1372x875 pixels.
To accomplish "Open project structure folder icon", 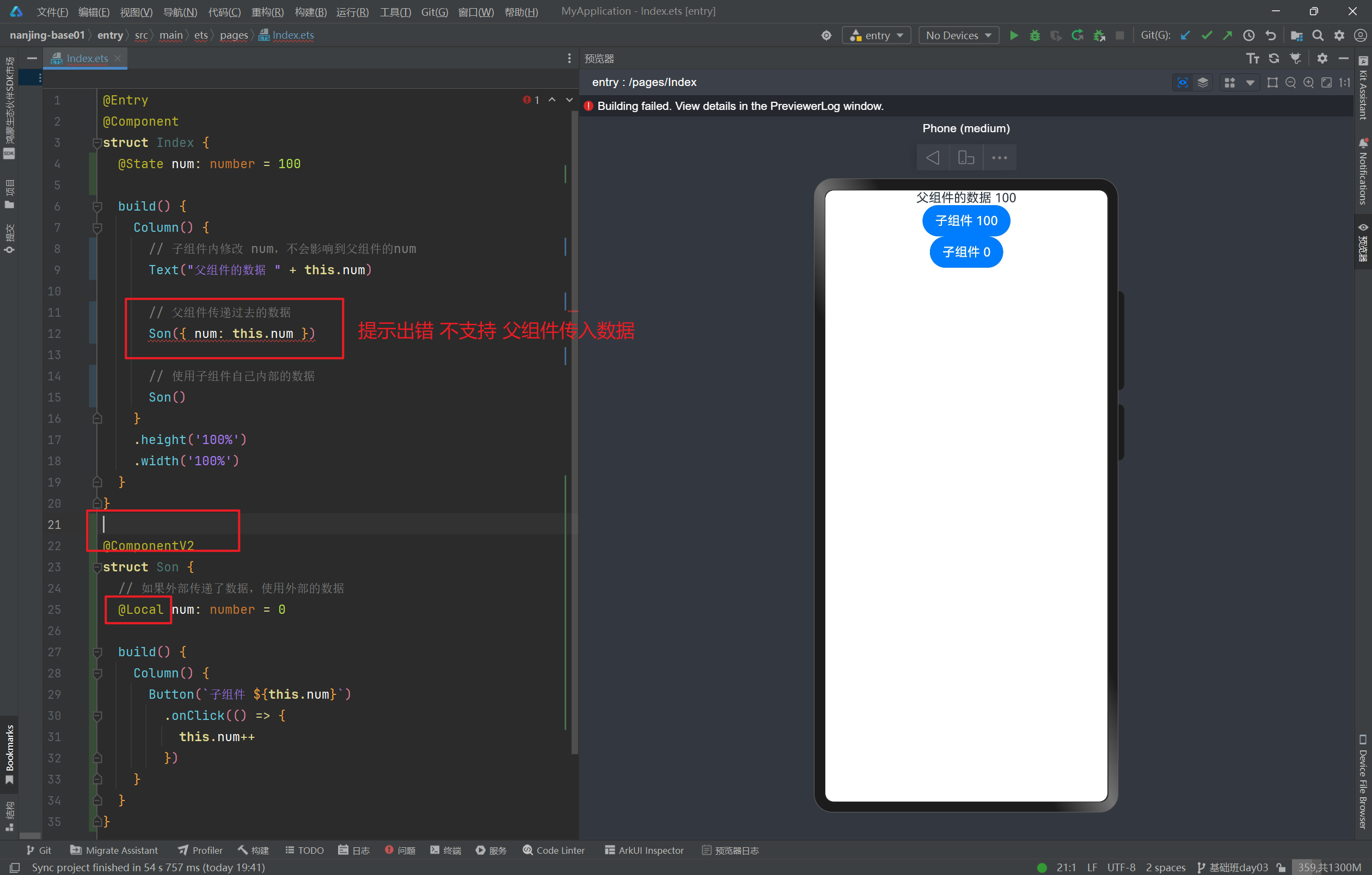I will click(x=1297, y=35).
